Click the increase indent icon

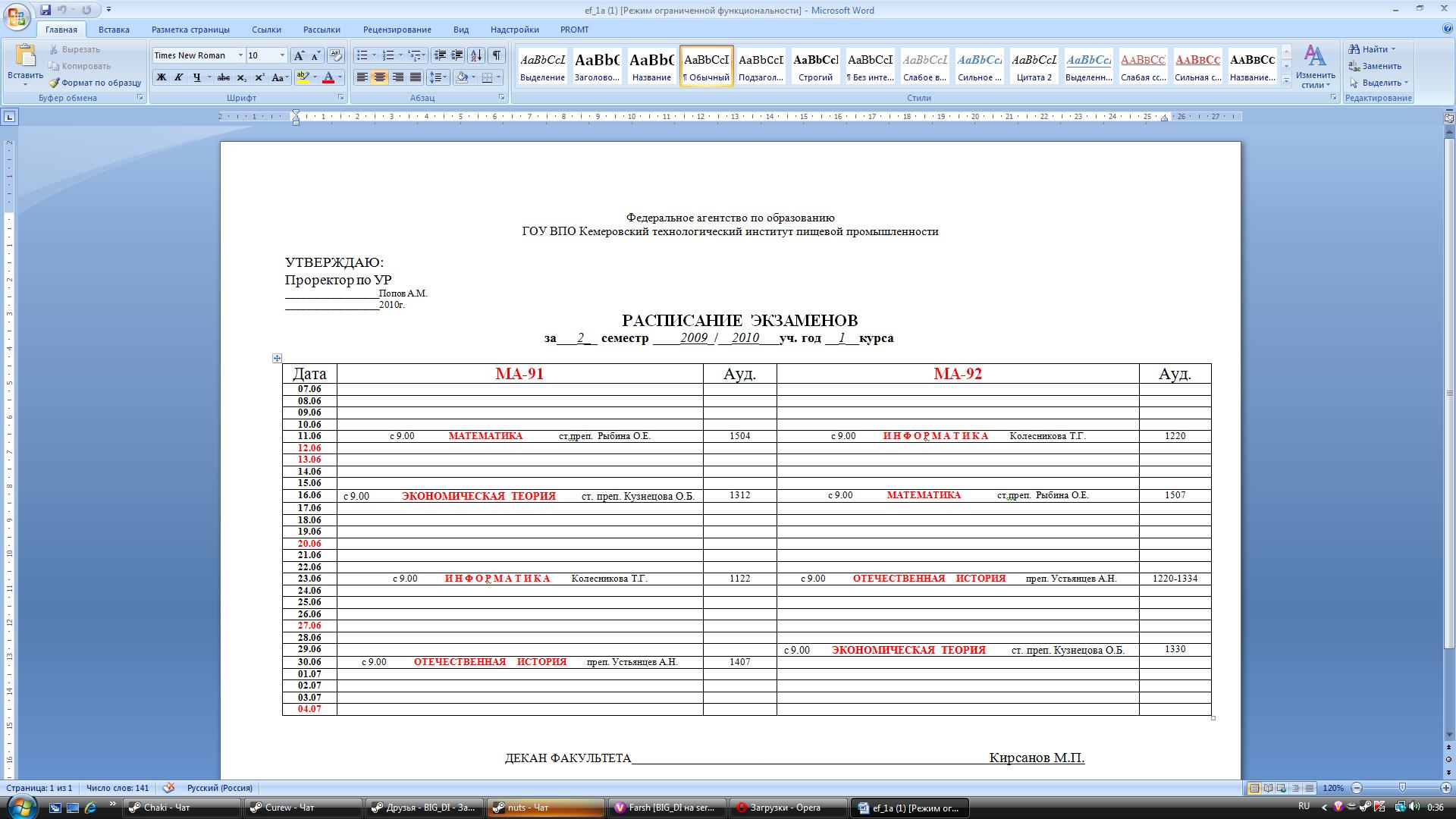point(457,55)
